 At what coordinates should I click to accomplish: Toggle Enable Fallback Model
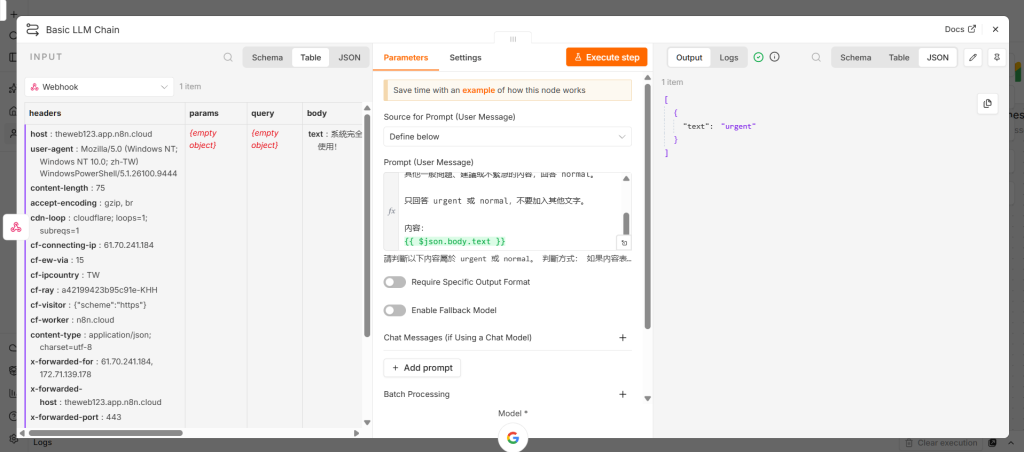pyautogui.click(x=394, y=310)
